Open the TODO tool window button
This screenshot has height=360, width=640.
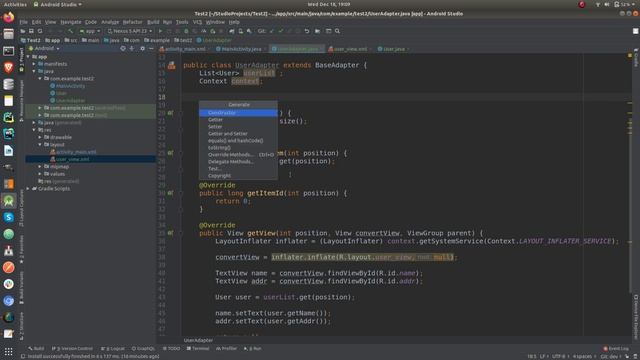pyautogui.click(x=171, y=349)
